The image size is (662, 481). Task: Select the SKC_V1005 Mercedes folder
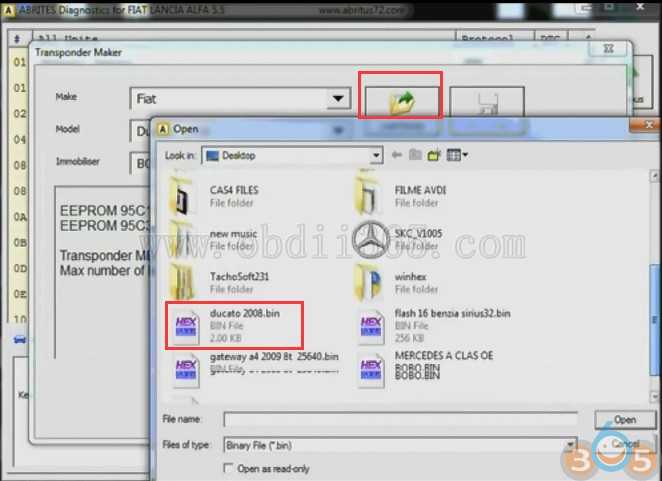(x=399, y=239)
